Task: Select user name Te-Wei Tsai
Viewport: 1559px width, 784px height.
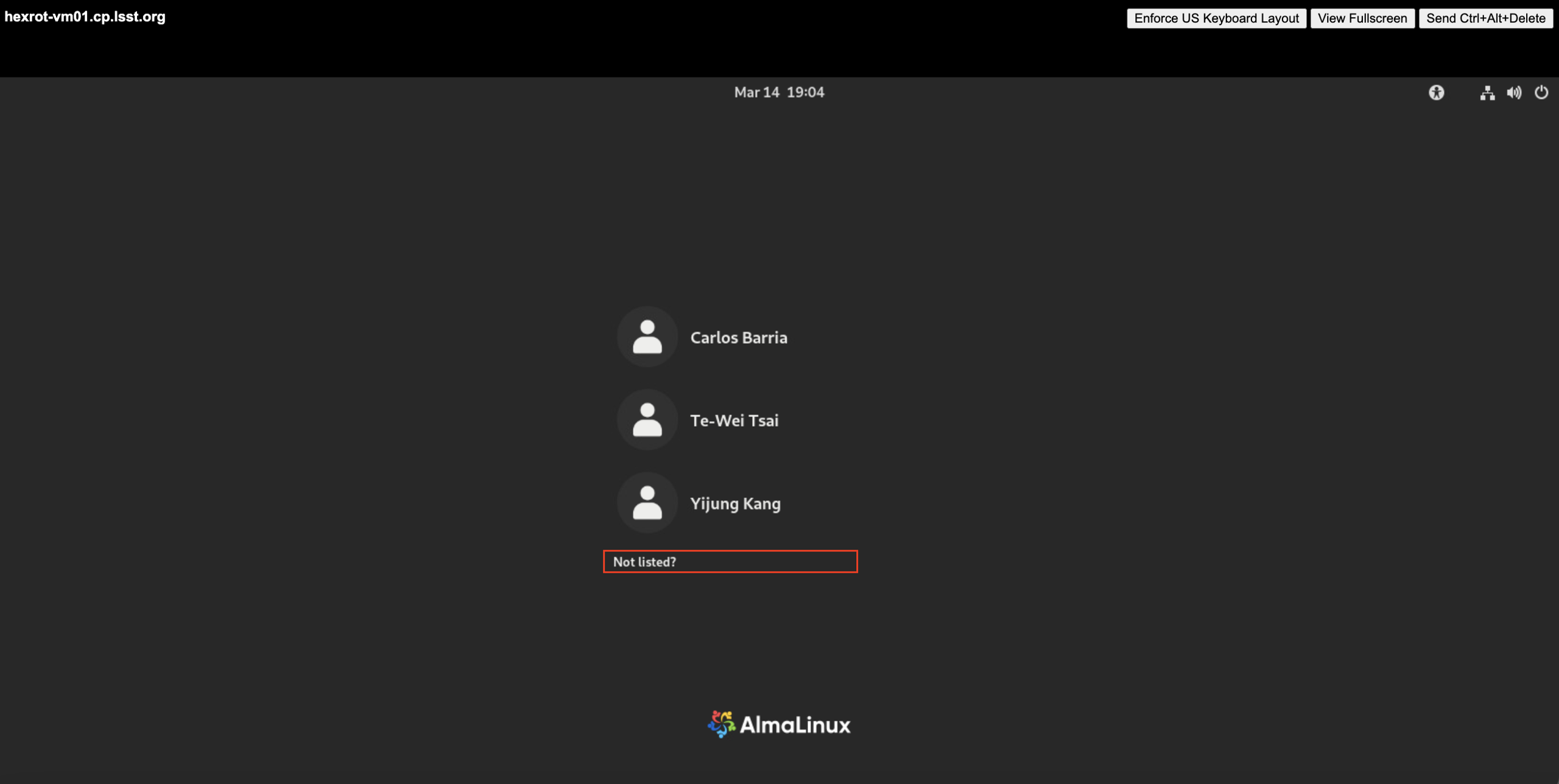Action: pos(734,421)
